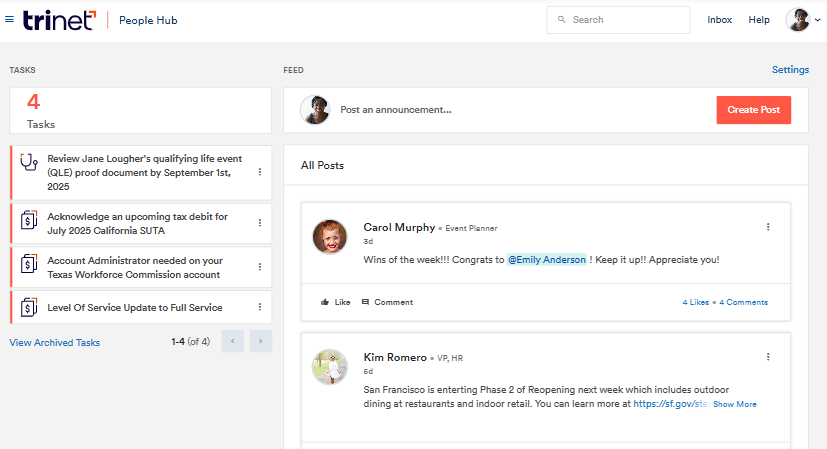
Task: Open options menu for California SUTA task
Action: 259,223
